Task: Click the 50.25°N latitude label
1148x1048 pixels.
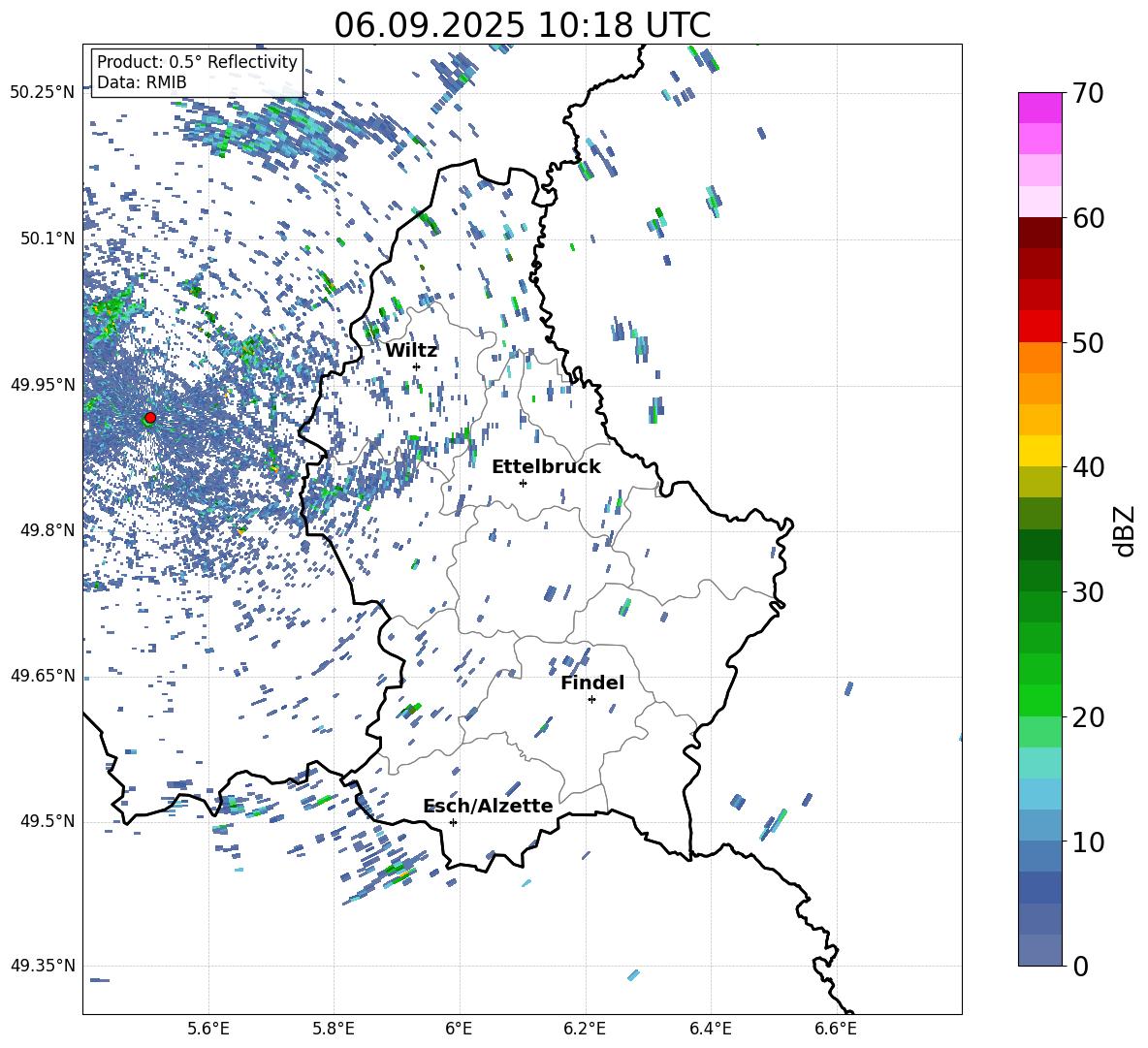Action: click(x=44, y=93)
